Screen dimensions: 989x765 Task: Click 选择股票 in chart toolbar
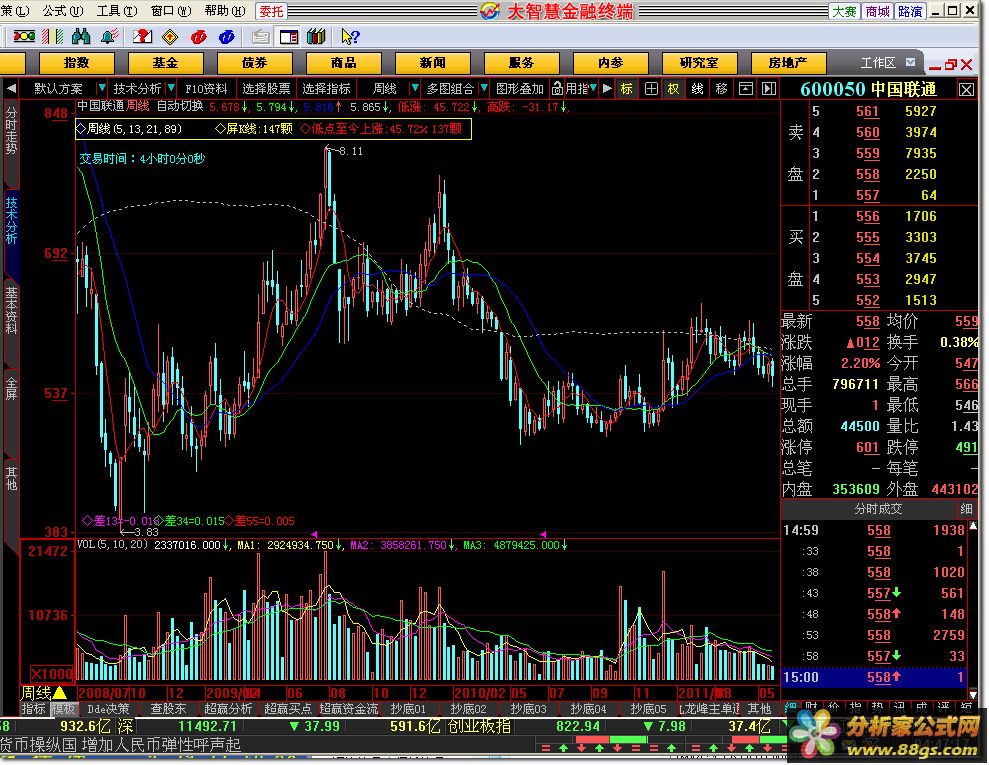coord(266,88)
